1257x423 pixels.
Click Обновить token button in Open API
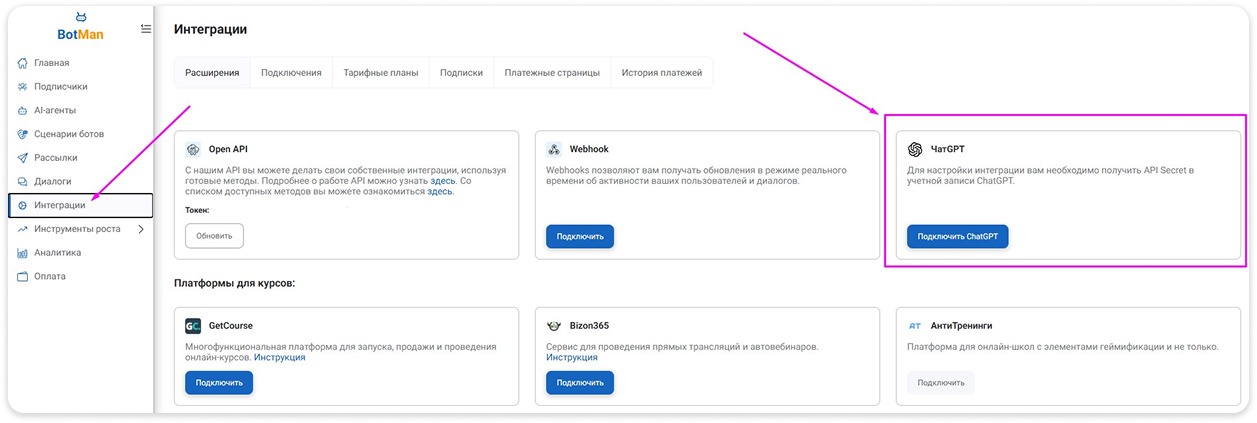pyautogui.click(x=214, y=236)
